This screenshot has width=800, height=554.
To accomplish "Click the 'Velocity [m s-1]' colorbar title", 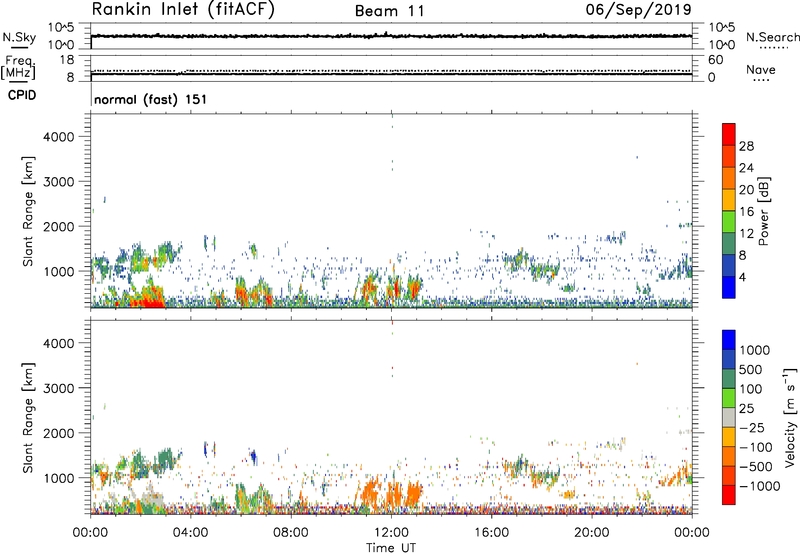I will click(790, 417).
